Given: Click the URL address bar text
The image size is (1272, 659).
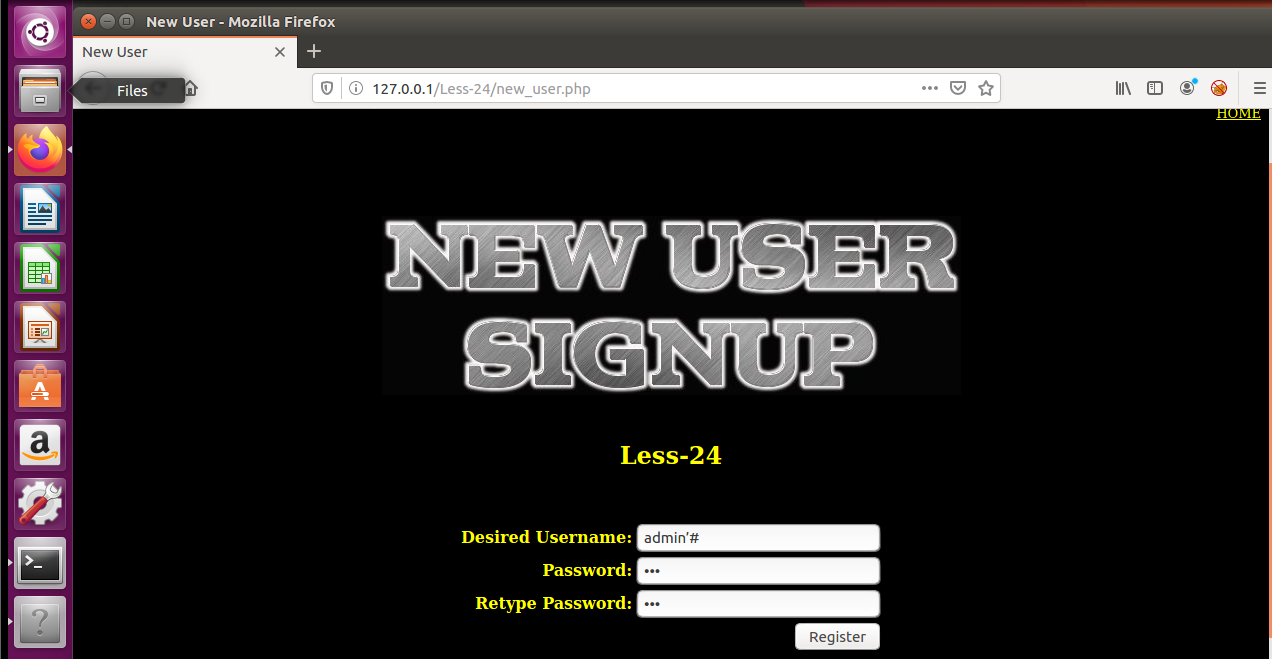Looking at the screenshot, I should (x=481, y=89).
